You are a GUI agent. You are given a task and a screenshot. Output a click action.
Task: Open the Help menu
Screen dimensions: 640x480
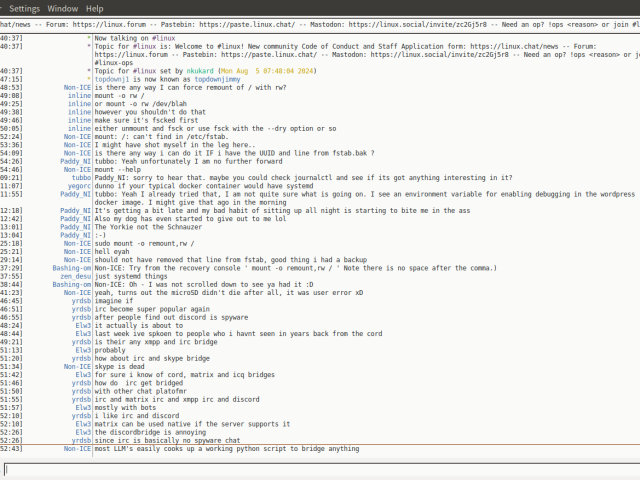coord(94,7)
